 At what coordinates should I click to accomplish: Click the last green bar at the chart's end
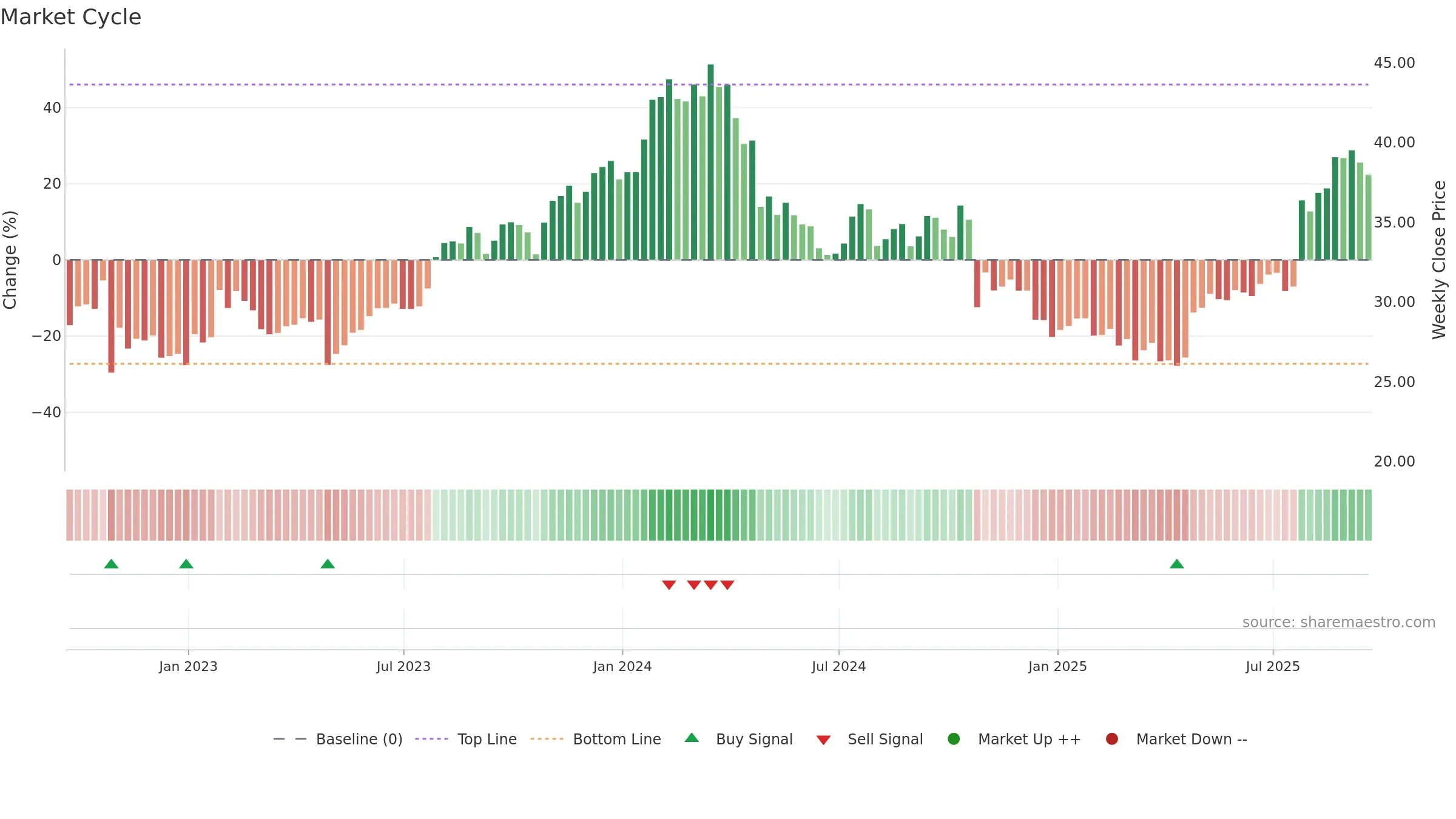1368,217
